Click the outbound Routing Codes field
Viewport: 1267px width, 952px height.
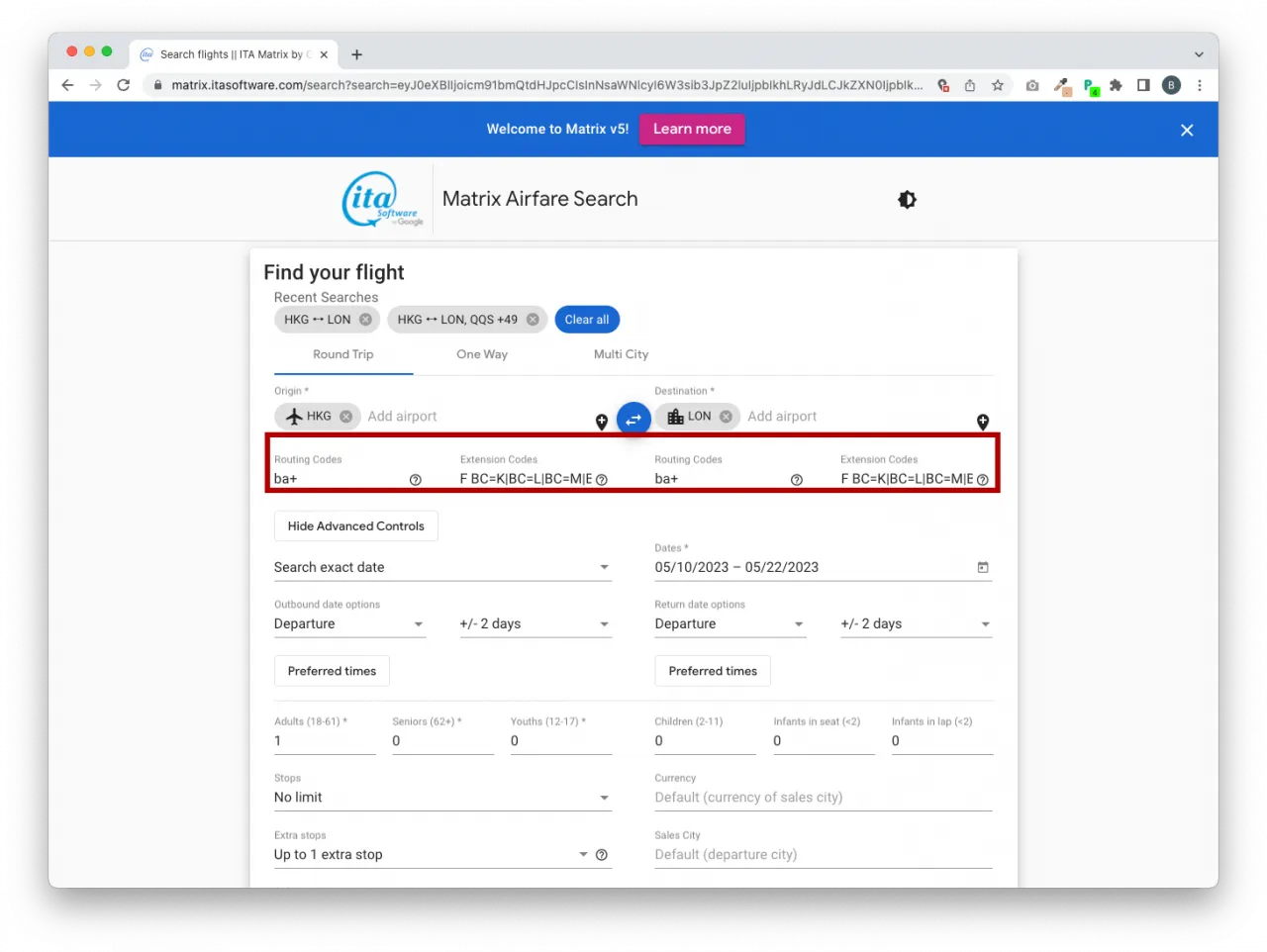pyautogui.click(x=341, y=479)
